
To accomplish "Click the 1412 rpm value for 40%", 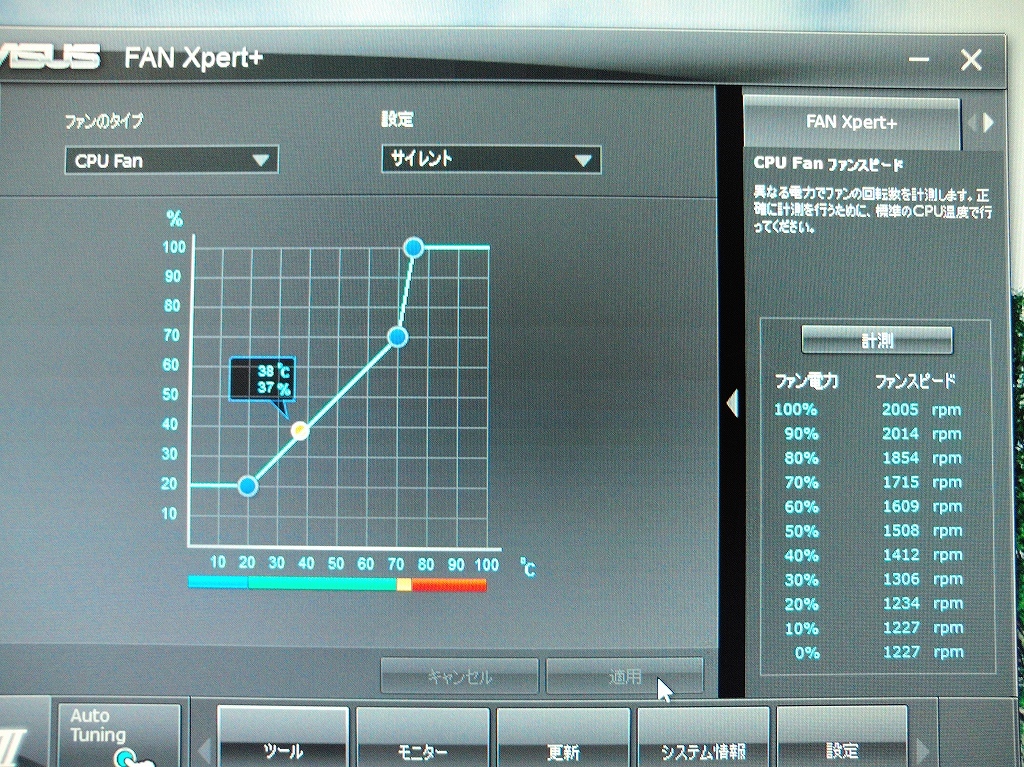I will 921,555.
